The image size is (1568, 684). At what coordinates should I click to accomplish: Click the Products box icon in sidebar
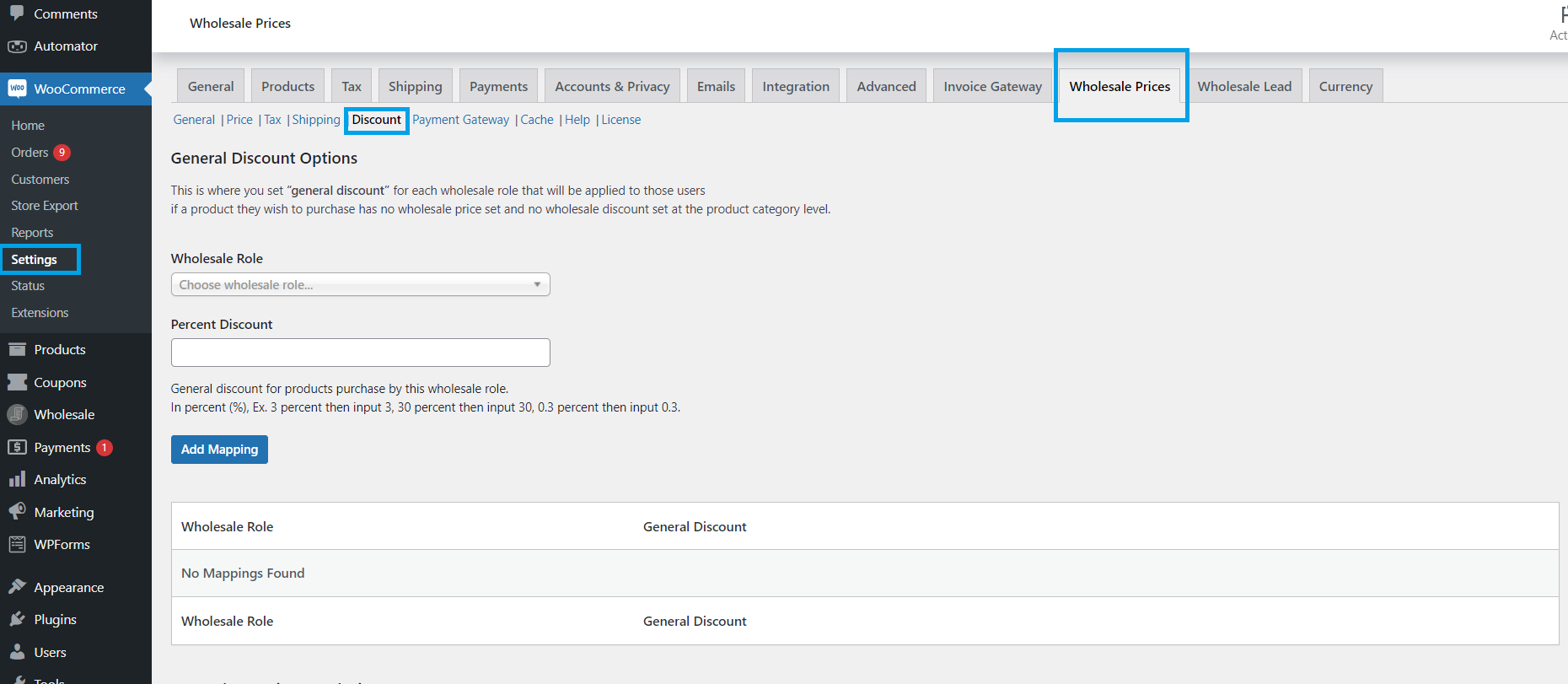[x=17, y=349]
